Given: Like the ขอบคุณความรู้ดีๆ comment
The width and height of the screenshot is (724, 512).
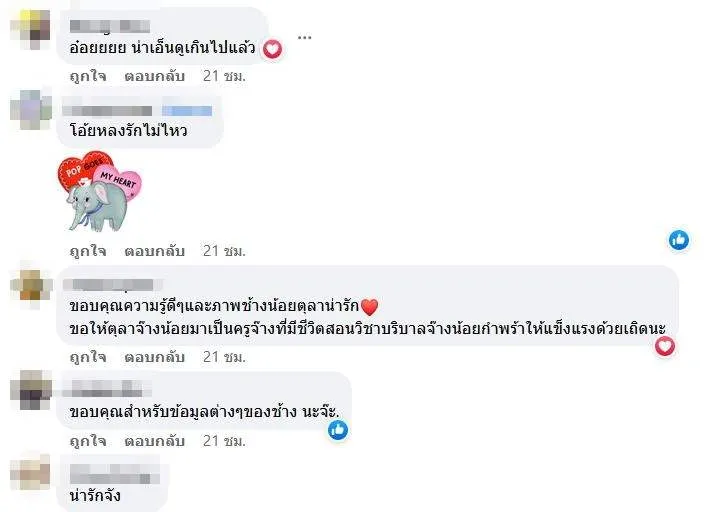Looking at the screenshot, I should coord(88,357).
